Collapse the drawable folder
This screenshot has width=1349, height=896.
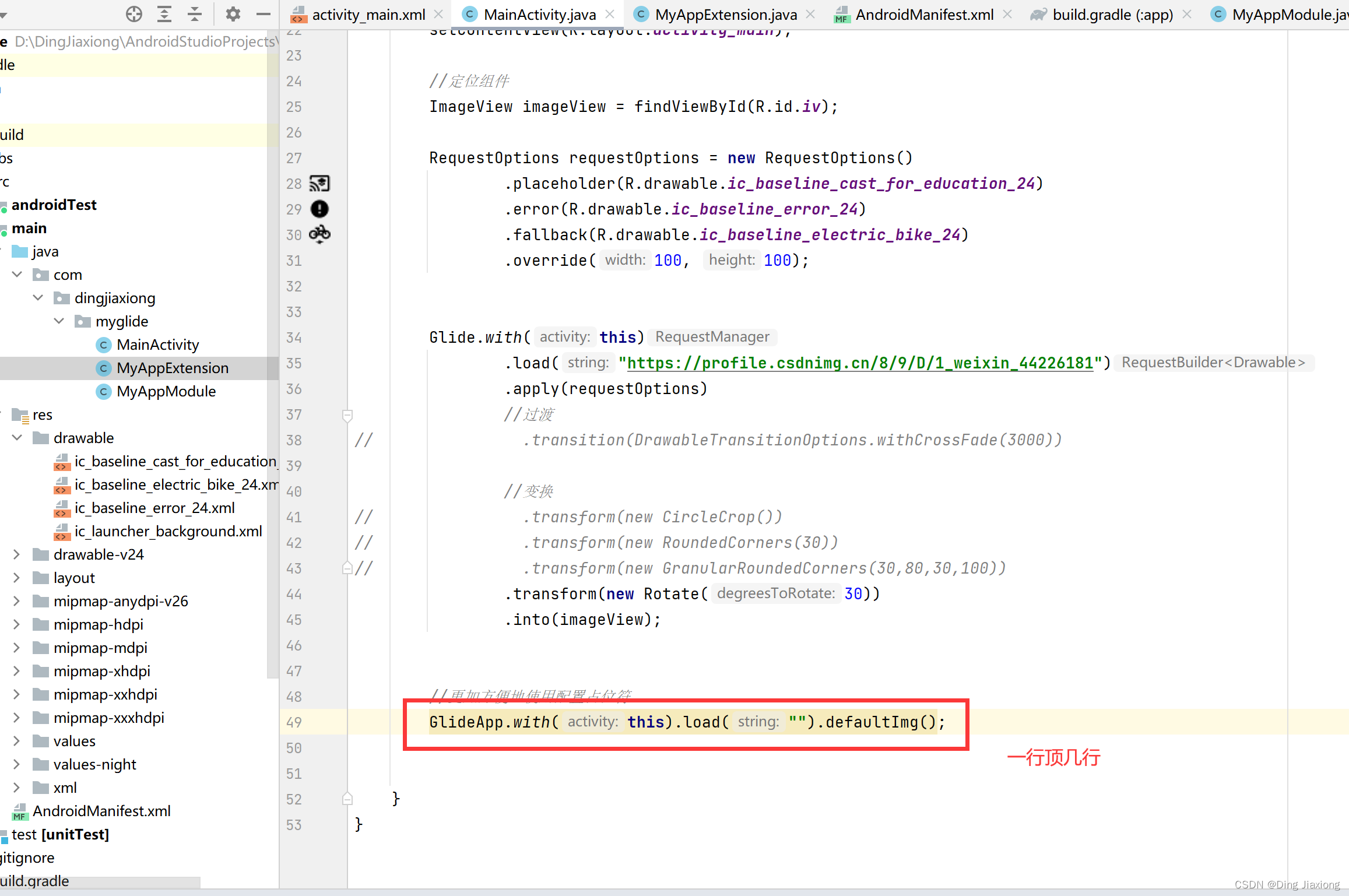tap(17, 437)
